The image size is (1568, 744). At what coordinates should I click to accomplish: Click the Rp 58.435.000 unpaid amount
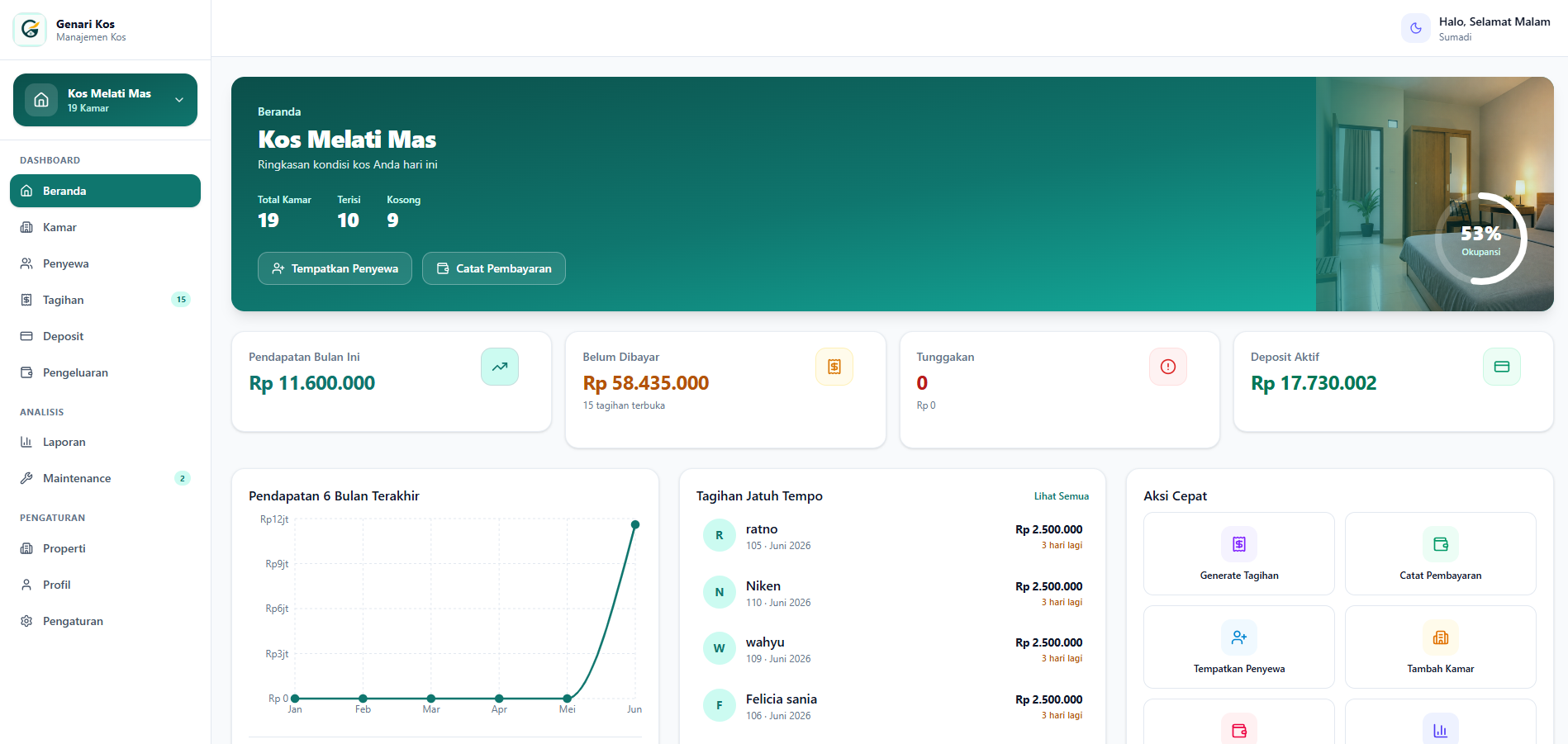click(646, 383)
